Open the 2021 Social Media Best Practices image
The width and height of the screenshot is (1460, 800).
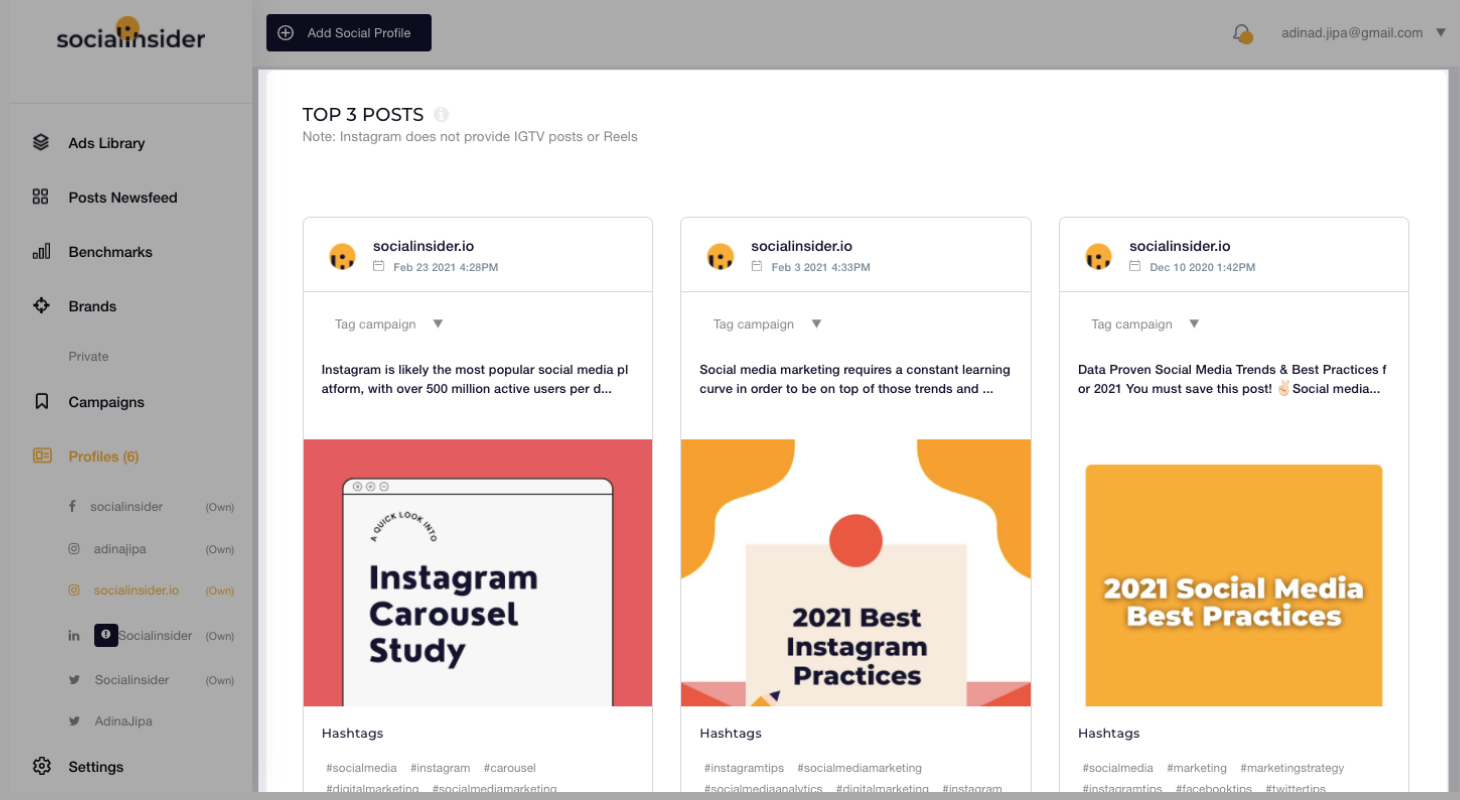coord(1234,585)
